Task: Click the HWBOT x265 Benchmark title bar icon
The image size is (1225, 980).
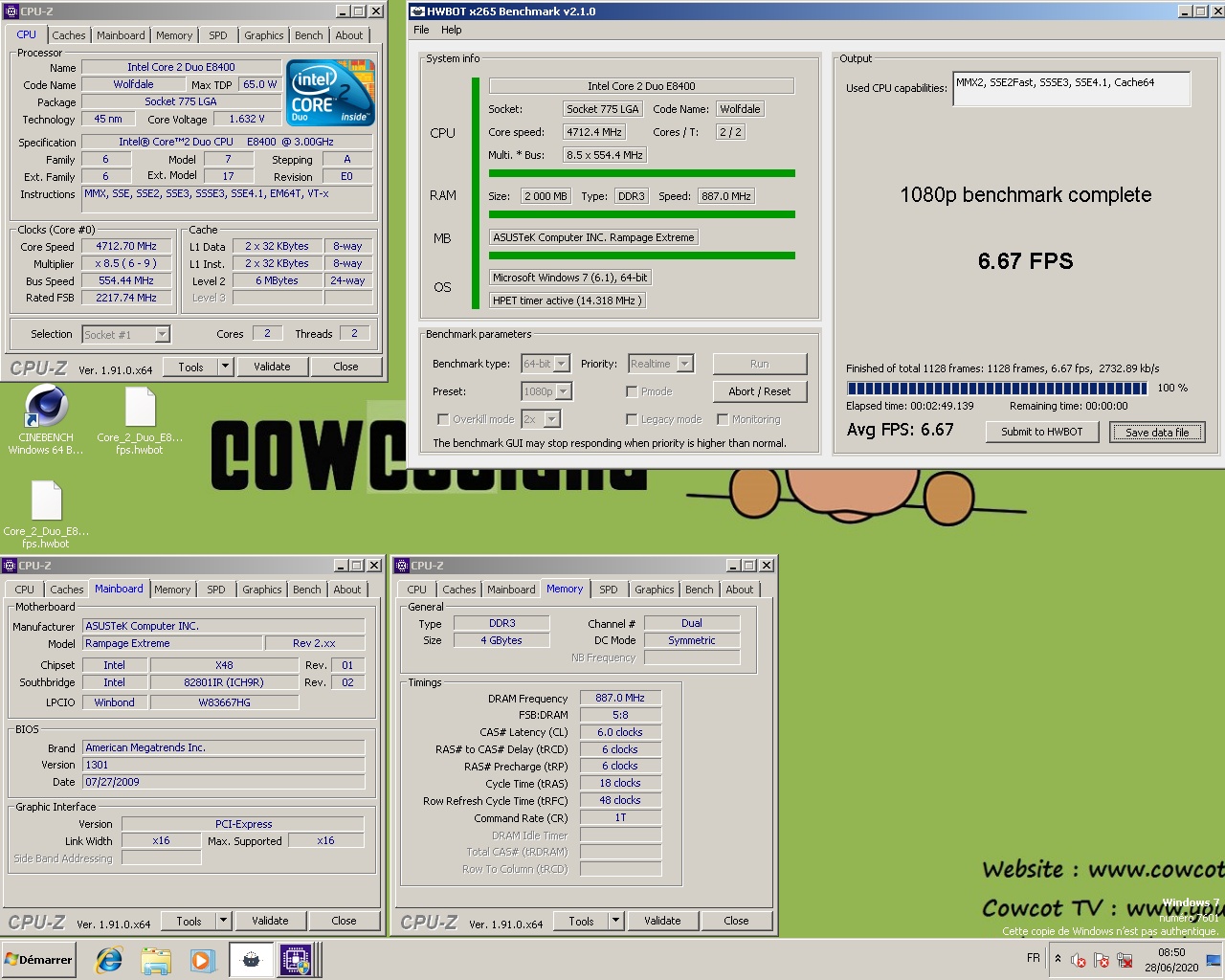Action: [417, 11]
